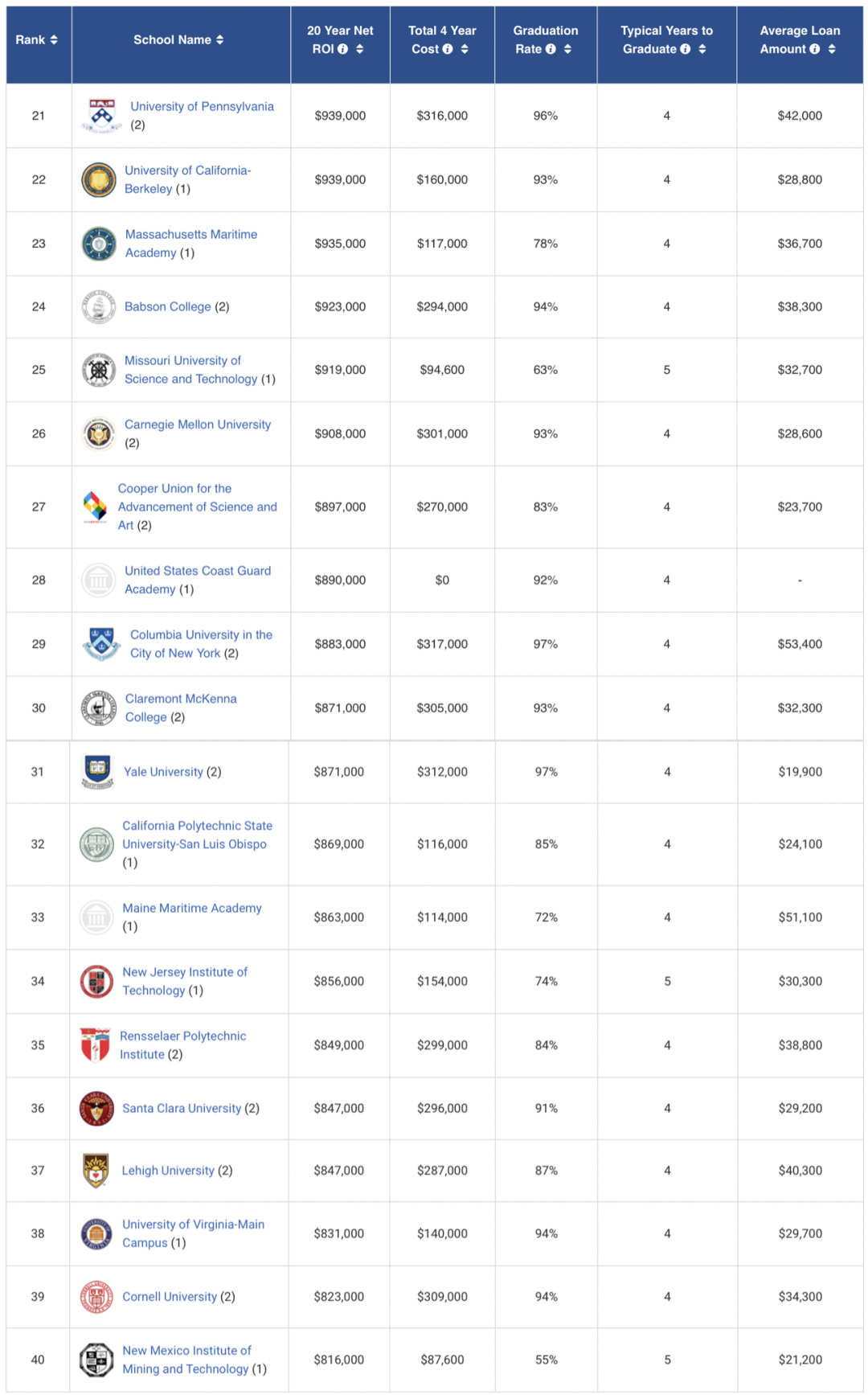Screen dimensions: 868x1395
Task: Click the Columbia University crest logo
Action: [102, 643]
